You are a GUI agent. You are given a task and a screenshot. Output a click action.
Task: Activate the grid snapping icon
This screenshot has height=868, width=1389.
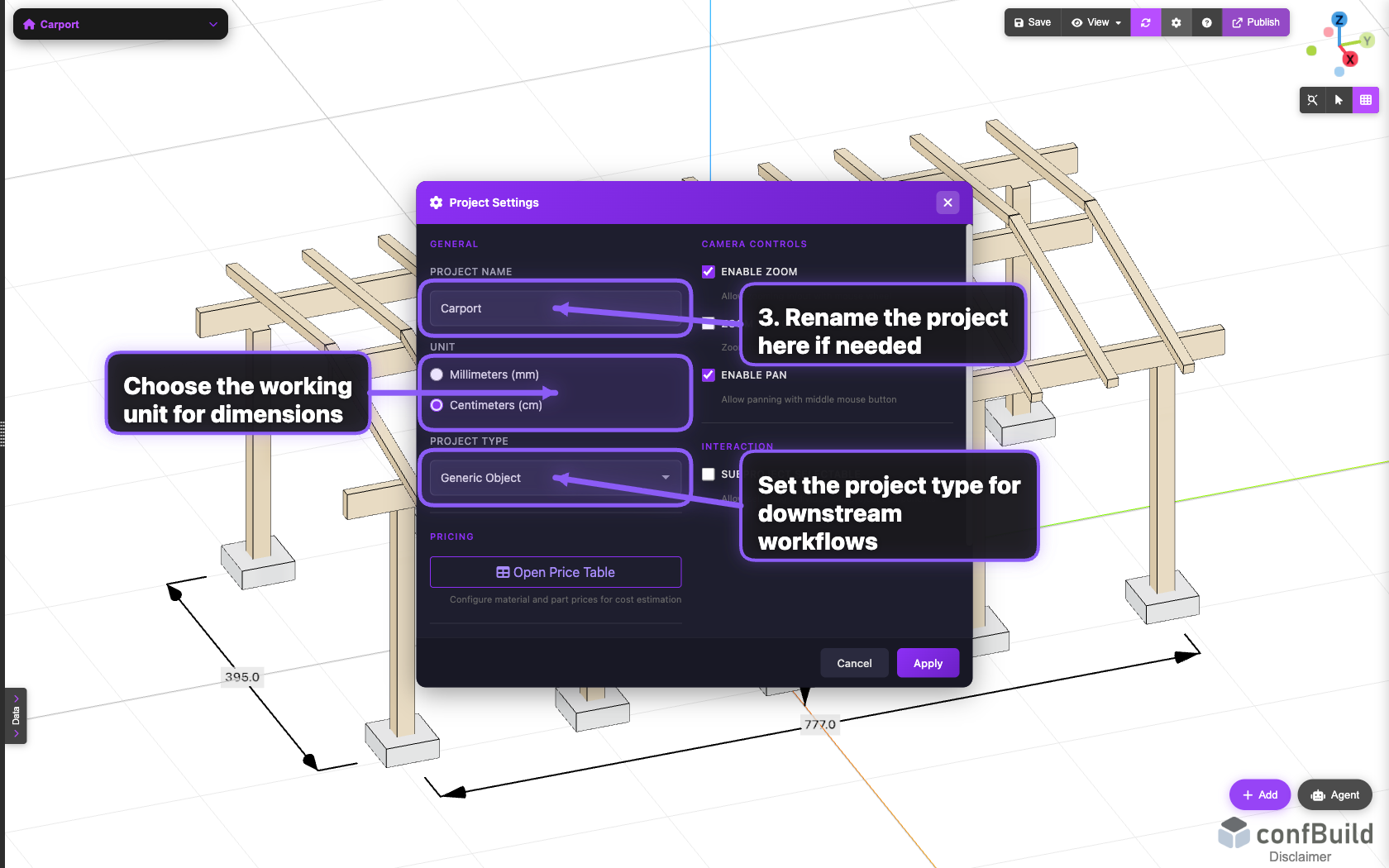[1366, 100]
